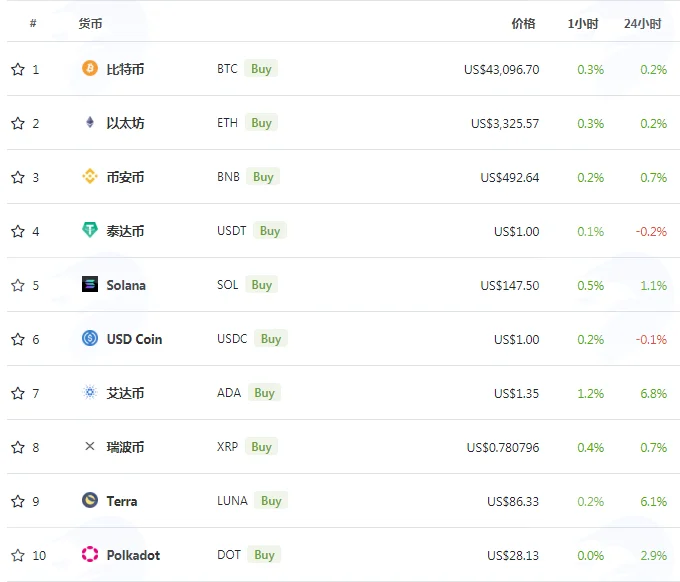Click the Buy button for LUNA
Screen dimensions: 680x582
271,501
